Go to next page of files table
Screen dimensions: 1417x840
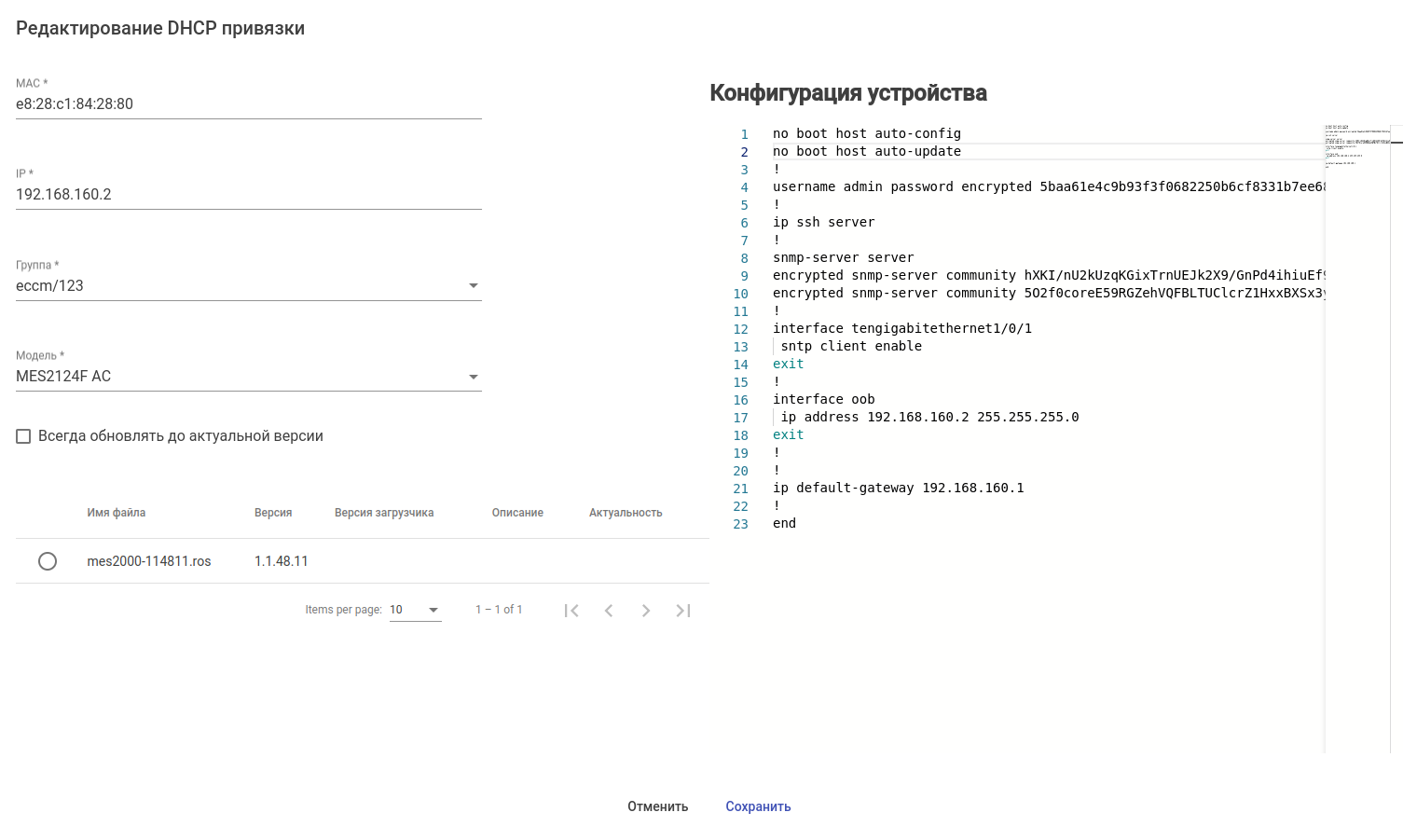[646, 611]
